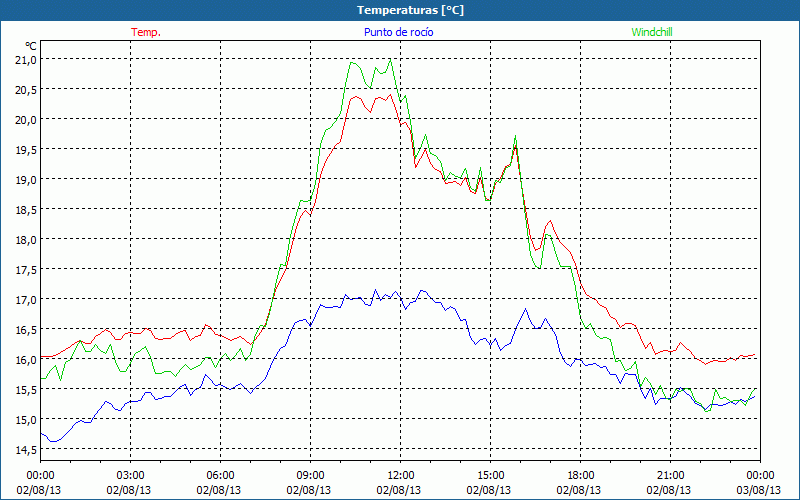This screenshot has width=800, height=500.
Task: Click the 16,5 y-axis value
Action: pos(26,330)
